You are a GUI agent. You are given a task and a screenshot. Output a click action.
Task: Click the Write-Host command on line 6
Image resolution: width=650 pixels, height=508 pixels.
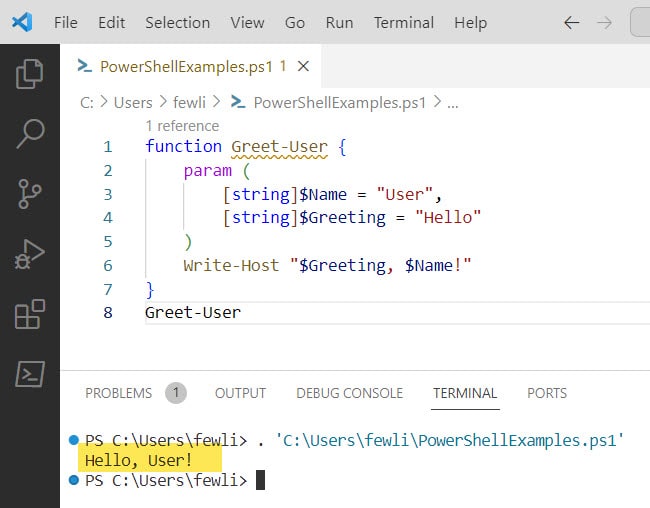point(231,265)
